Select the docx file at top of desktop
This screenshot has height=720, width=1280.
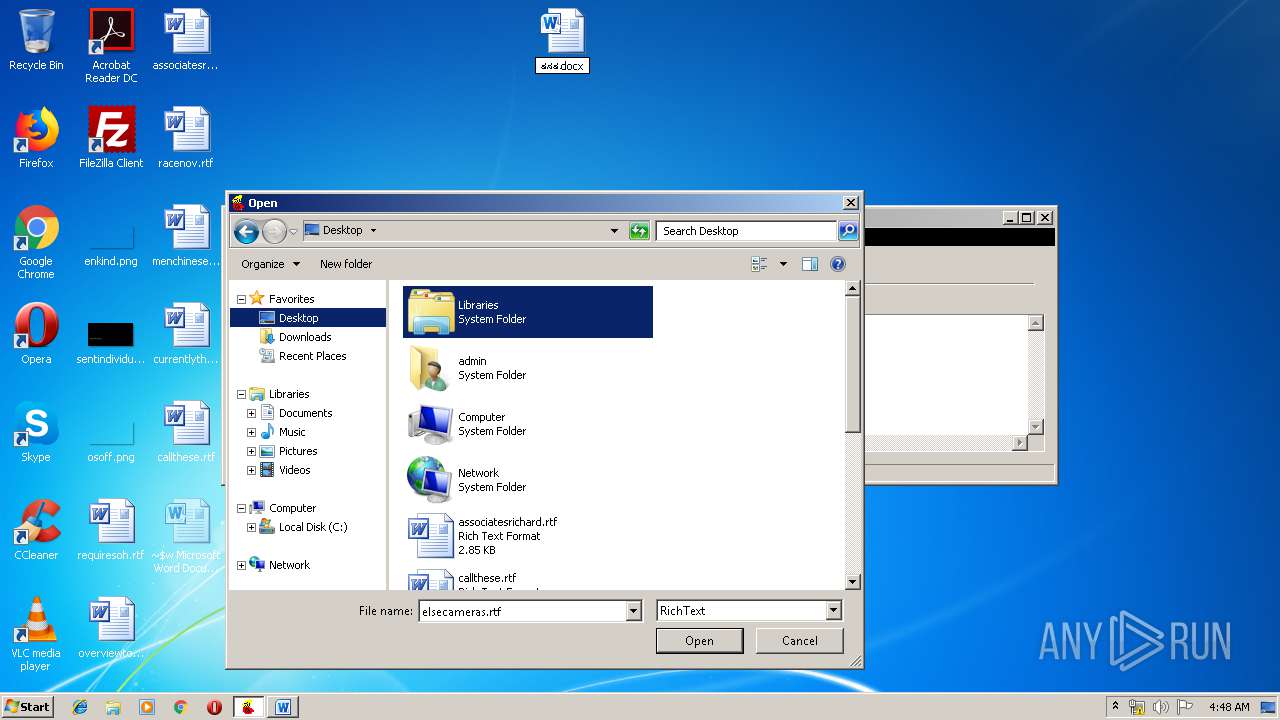(x=562, y=41)
